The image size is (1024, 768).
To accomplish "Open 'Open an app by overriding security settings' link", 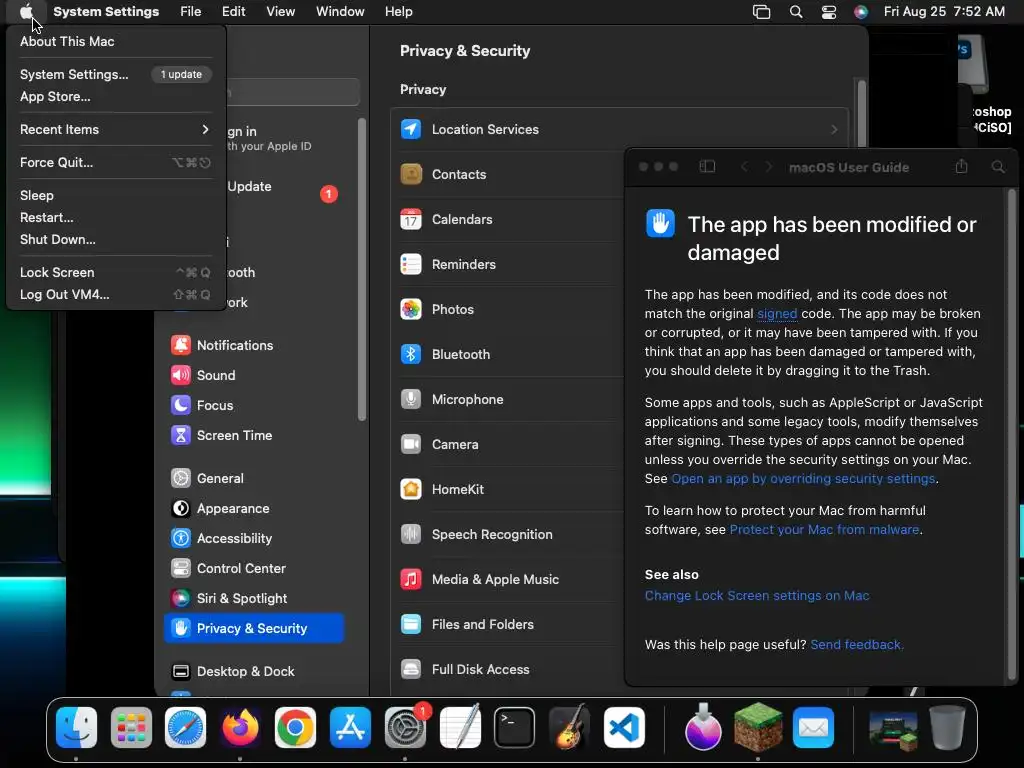I will [803, 479].
